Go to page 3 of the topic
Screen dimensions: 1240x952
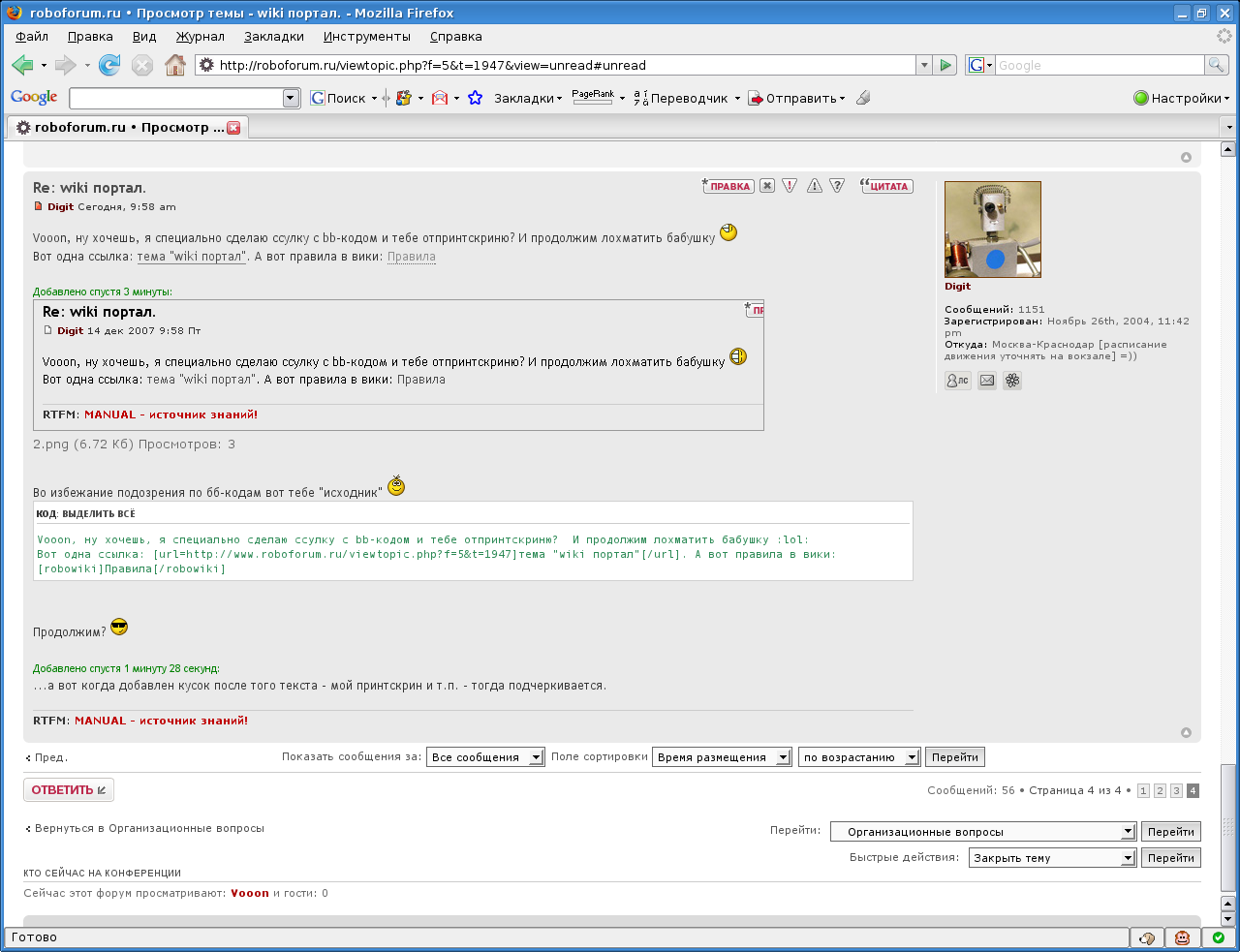[x=1176, y=791]
